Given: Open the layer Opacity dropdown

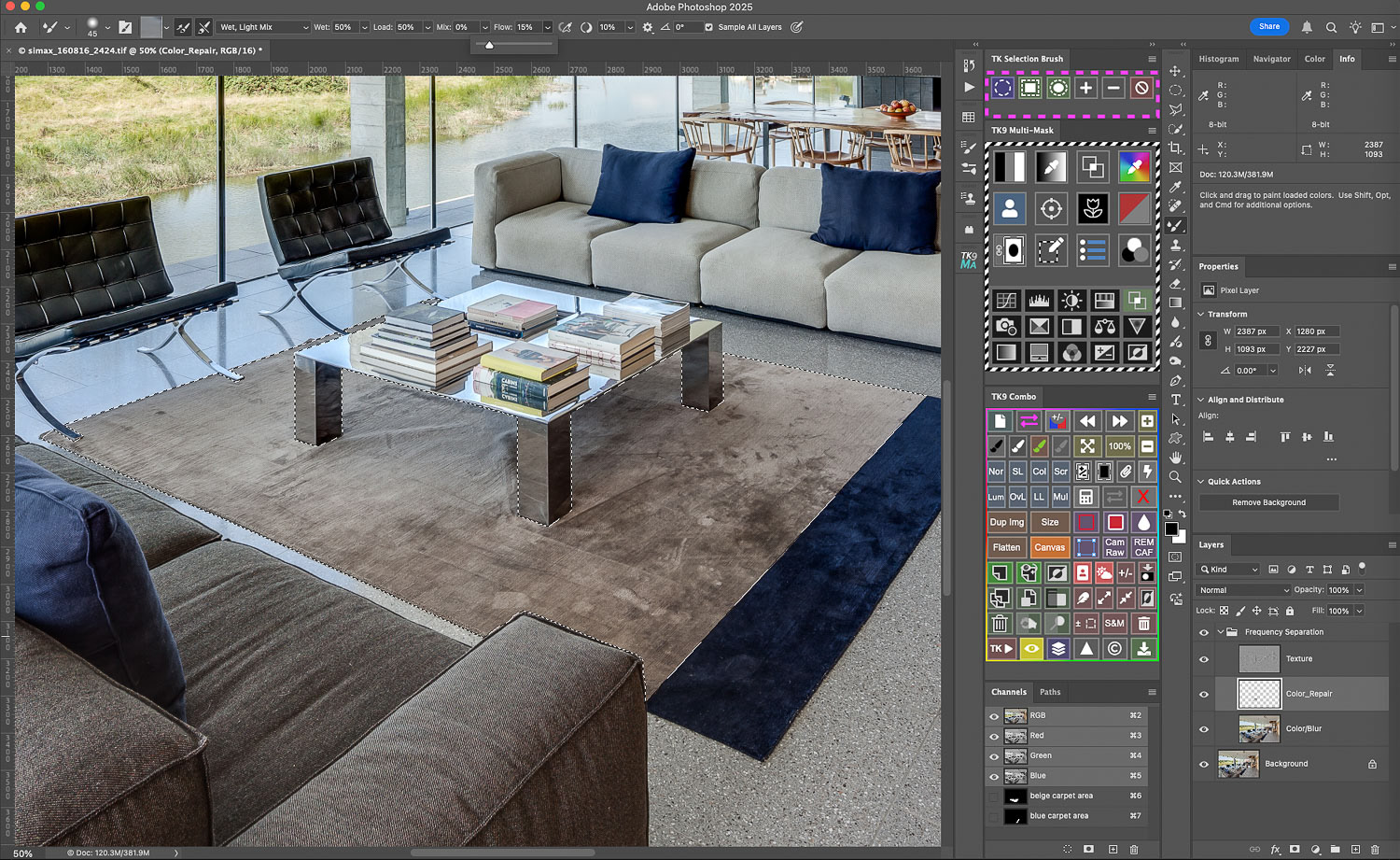Looking at the screenshot, I should point(1360,590).
